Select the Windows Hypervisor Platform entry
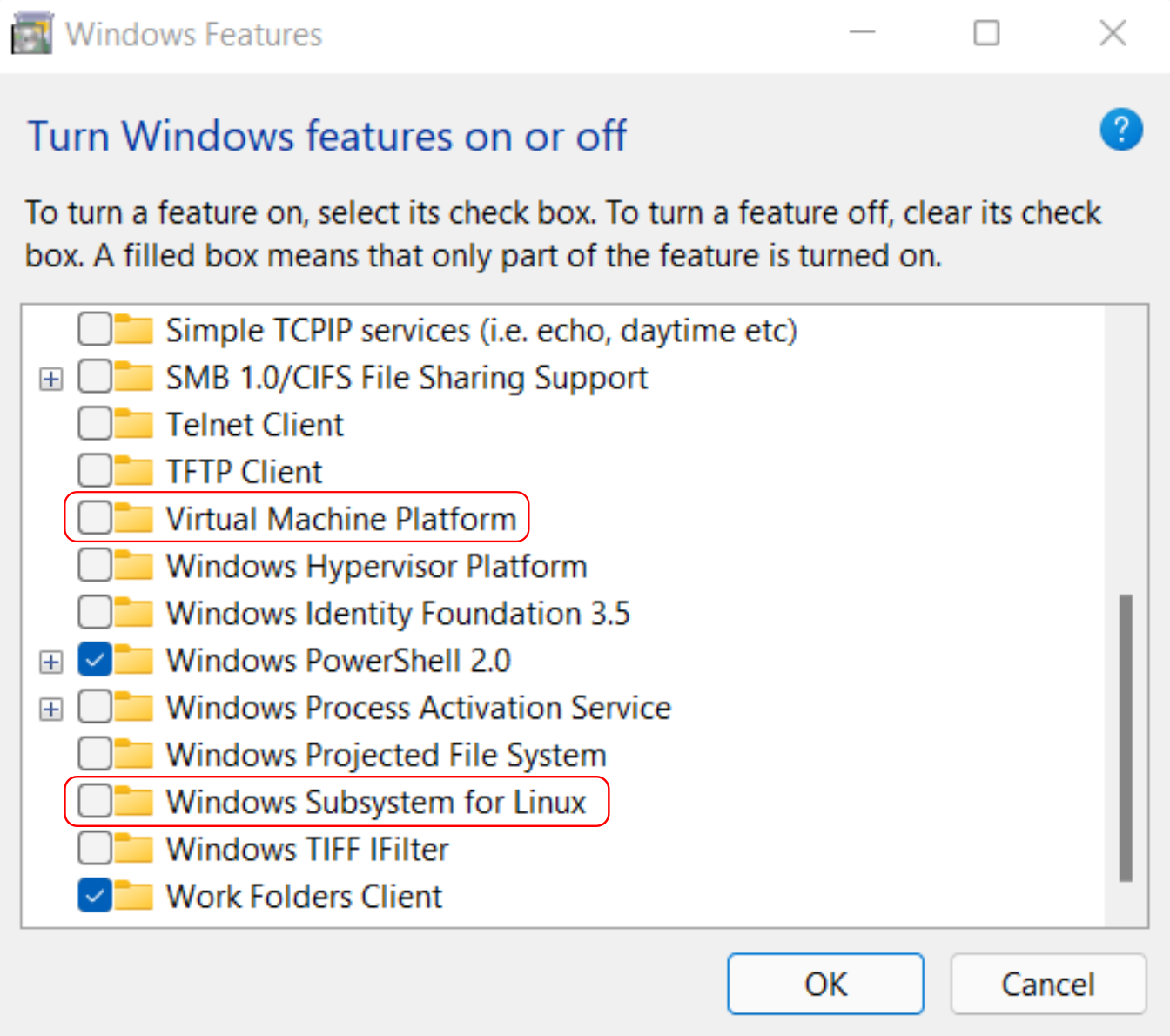The image size is (1170, 1036). 376,565
